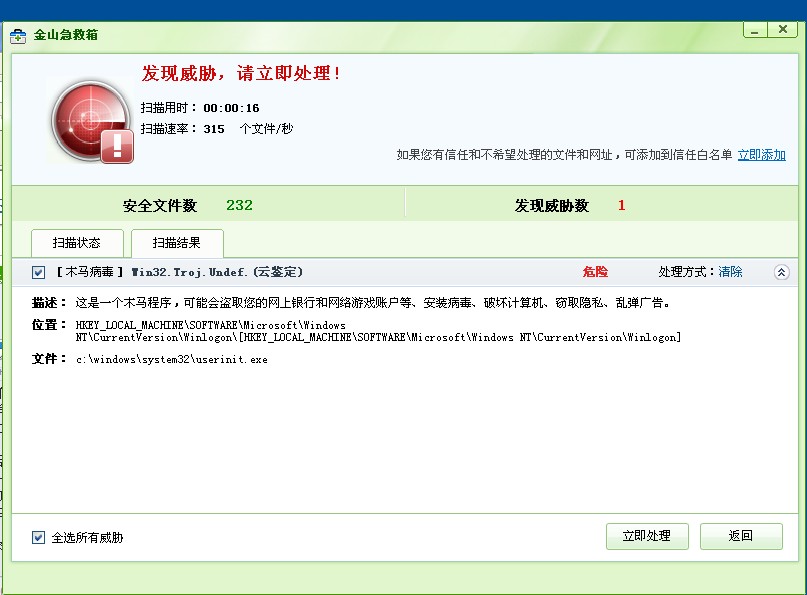Open the 立即添加 whitelist link

[x=761, y=155]
